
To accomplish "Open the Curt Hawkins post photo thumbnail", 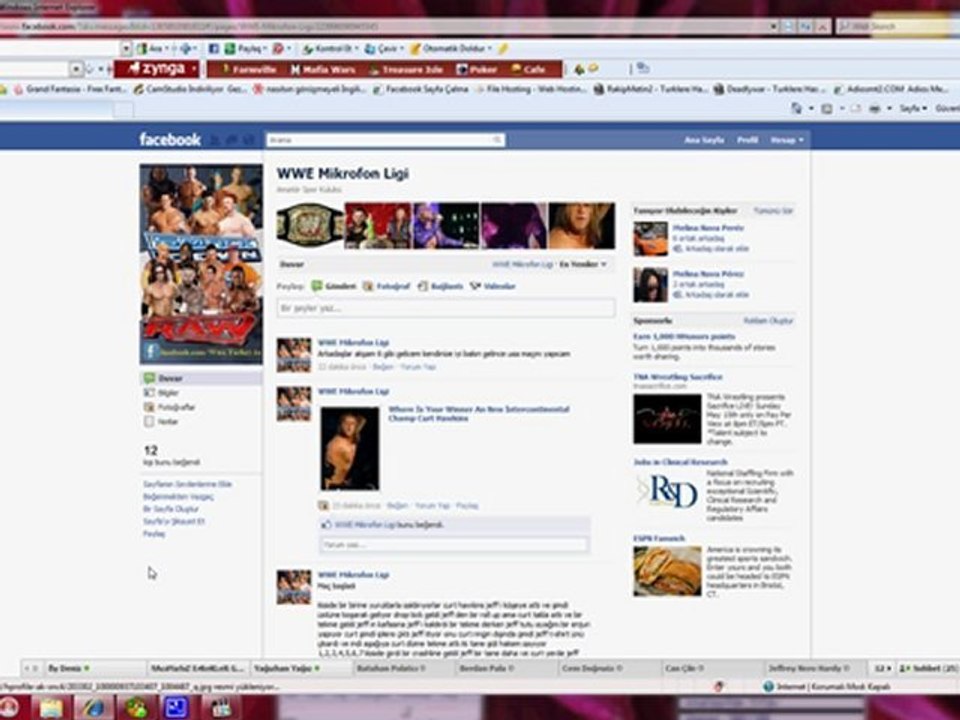I will pos(350,449).
